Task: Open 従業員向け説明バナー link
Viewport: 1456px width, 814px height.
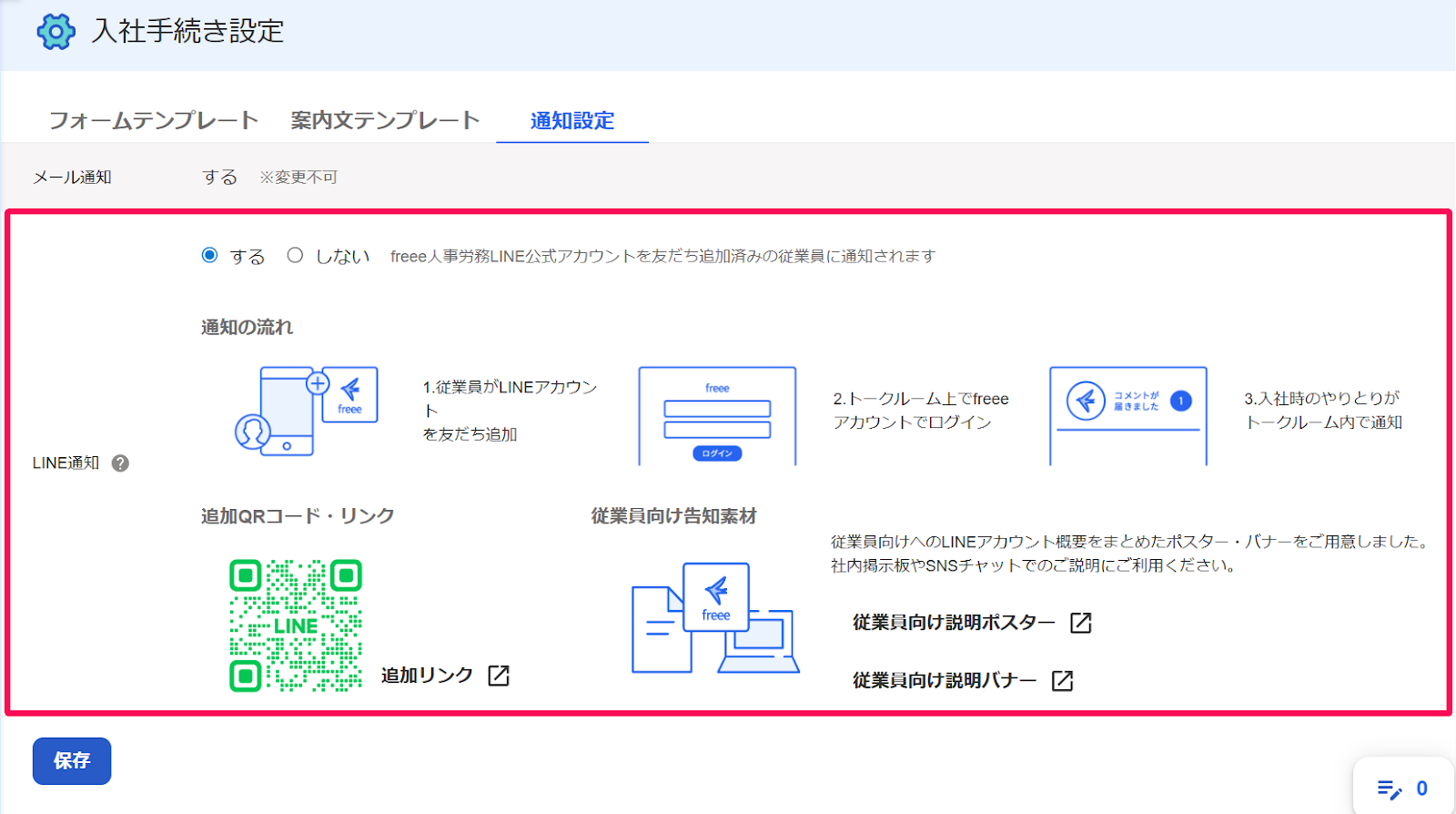Action: (945, 680)
